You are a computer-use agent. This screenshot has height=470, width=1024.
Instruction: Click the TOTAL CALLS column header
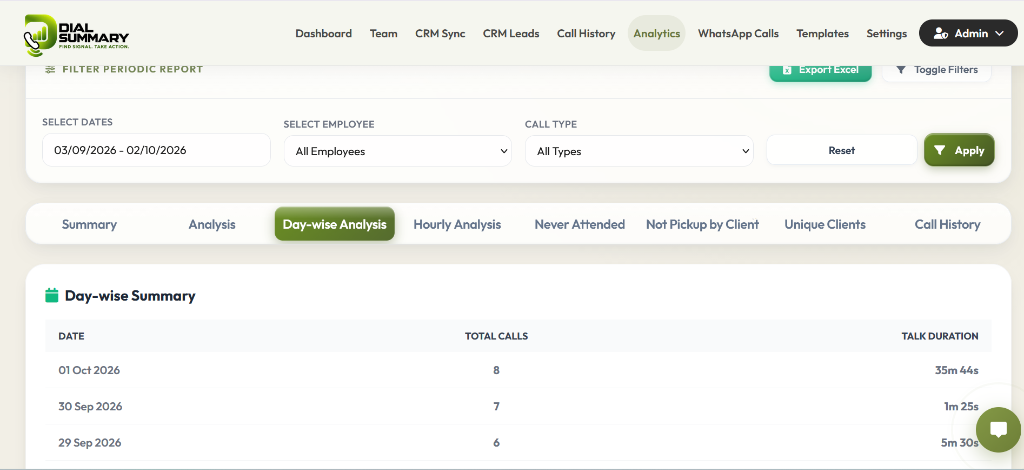click(496, 336)
